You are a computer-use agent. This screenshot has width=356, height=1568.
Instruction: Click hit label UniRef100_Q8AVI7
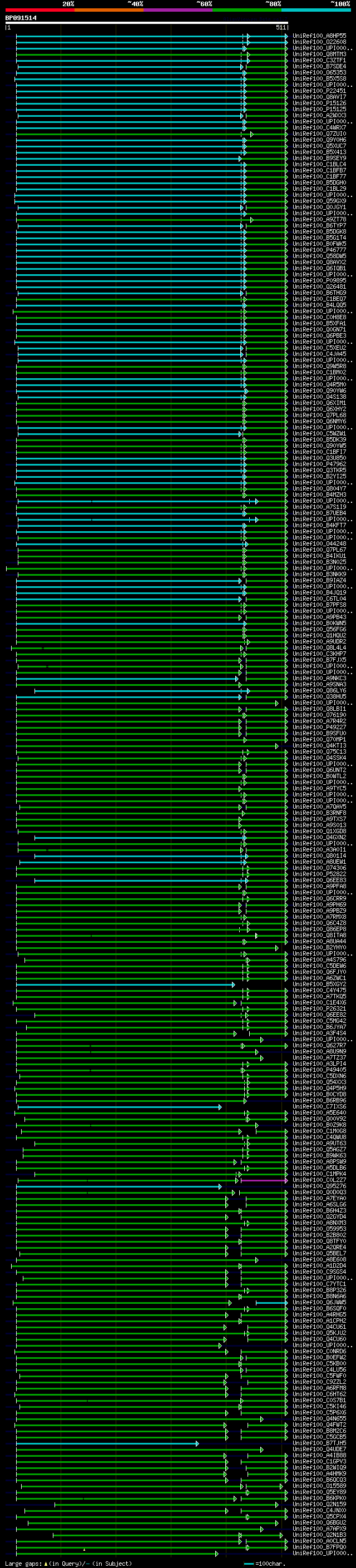(319, 97)
